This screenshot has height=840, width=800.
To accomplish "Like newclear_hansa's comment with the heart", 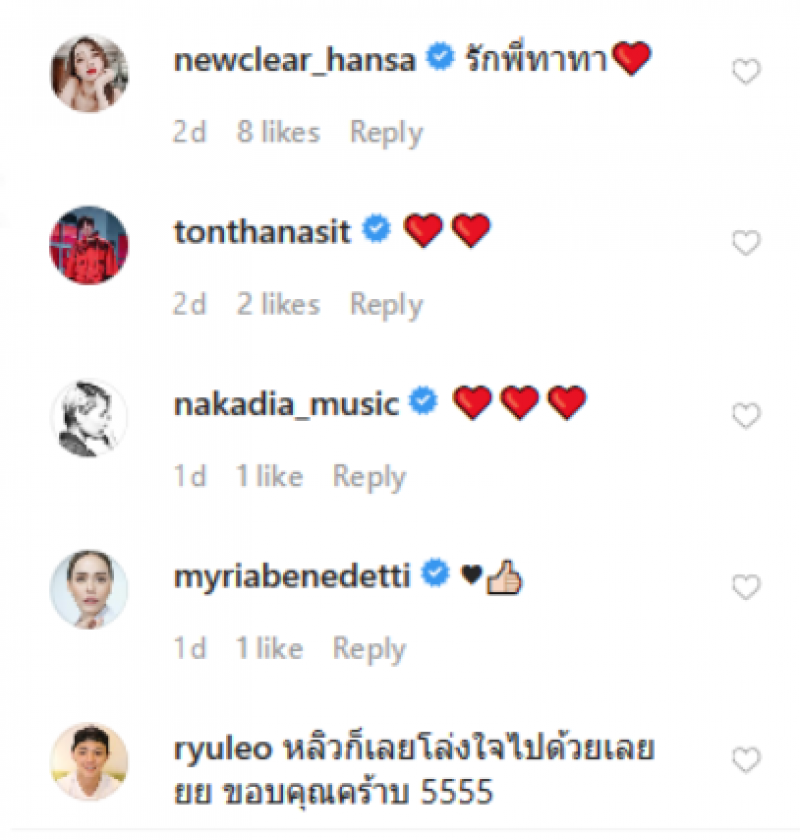I will click(746, 72).
